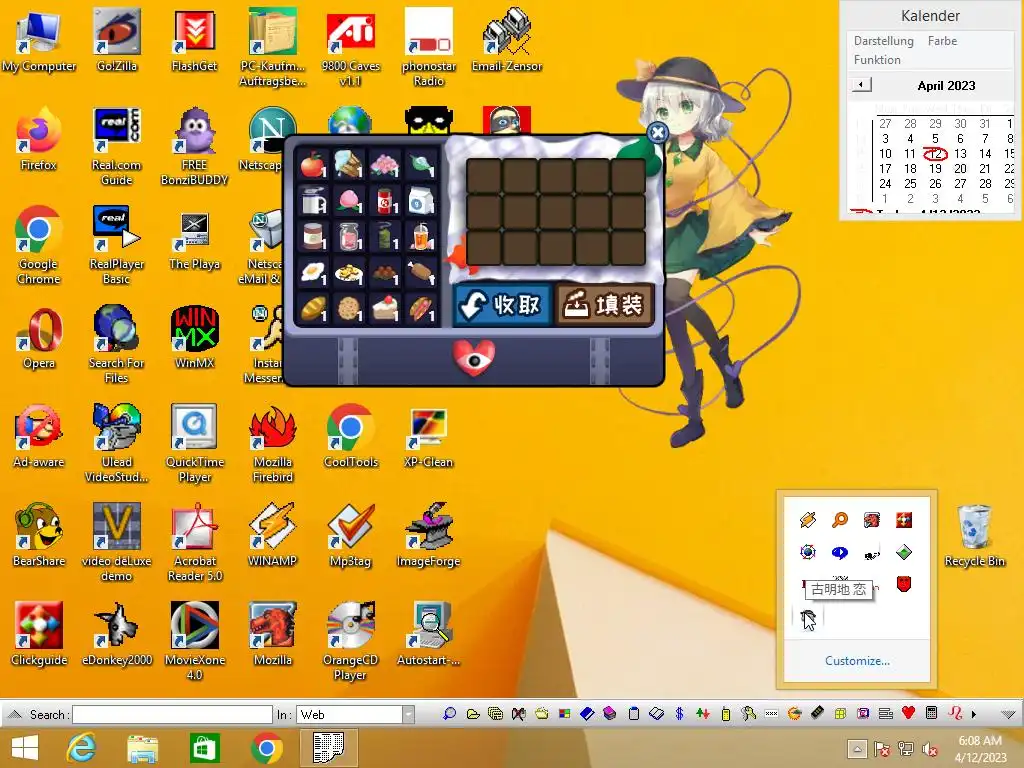Screen dimensions: 1024x768
Task: Click the first empty brown slot
Action: (x=484, y=176)
